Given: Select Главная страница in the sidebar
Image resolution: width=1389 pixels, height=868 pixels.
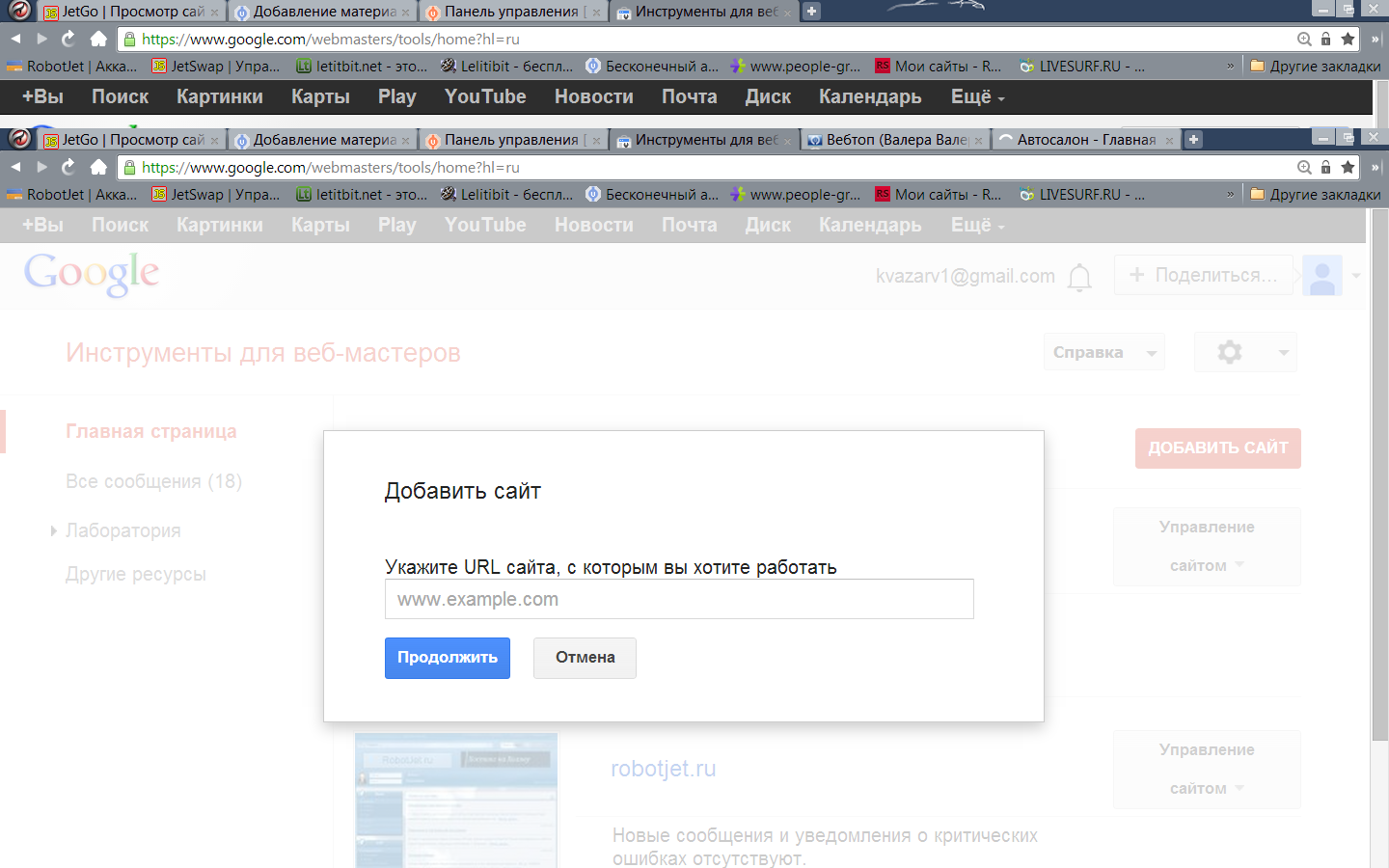Looking at the screenshot, I should pos(151,431).
